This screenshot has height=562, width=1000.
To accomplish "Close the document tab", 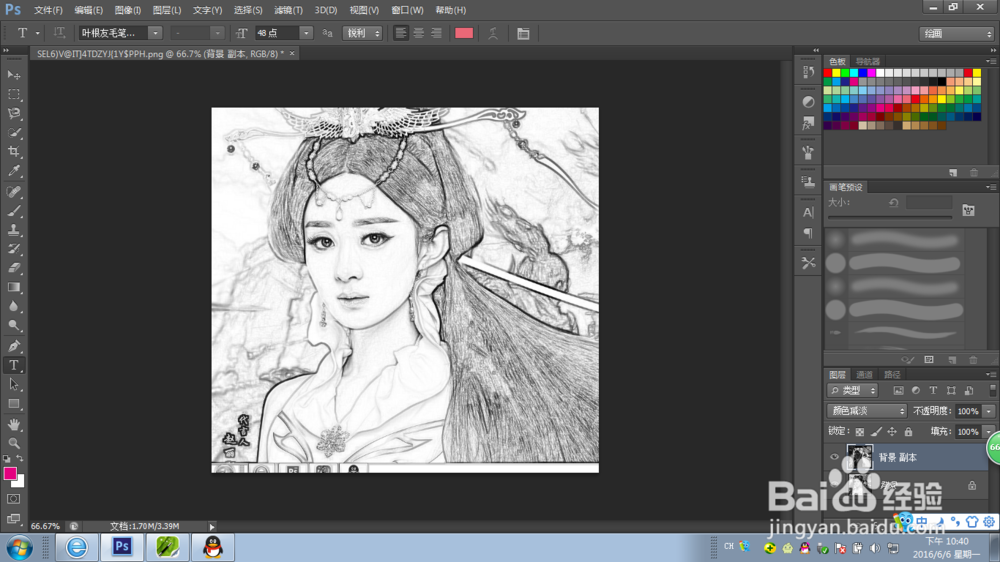I will pyautogui.click(x=292, y=54).
